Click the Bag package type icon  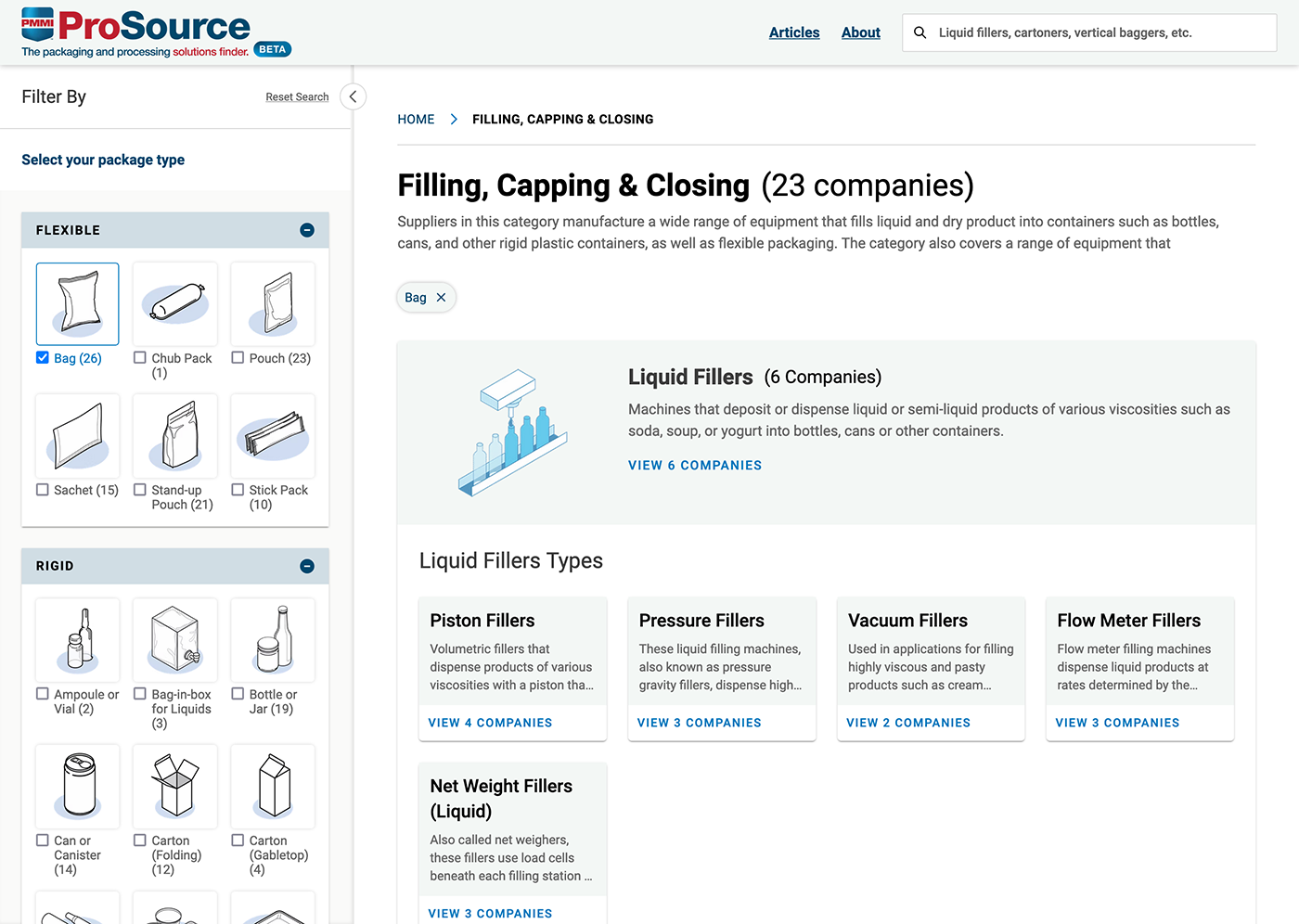pyautogui.click(x=78, y=304)
